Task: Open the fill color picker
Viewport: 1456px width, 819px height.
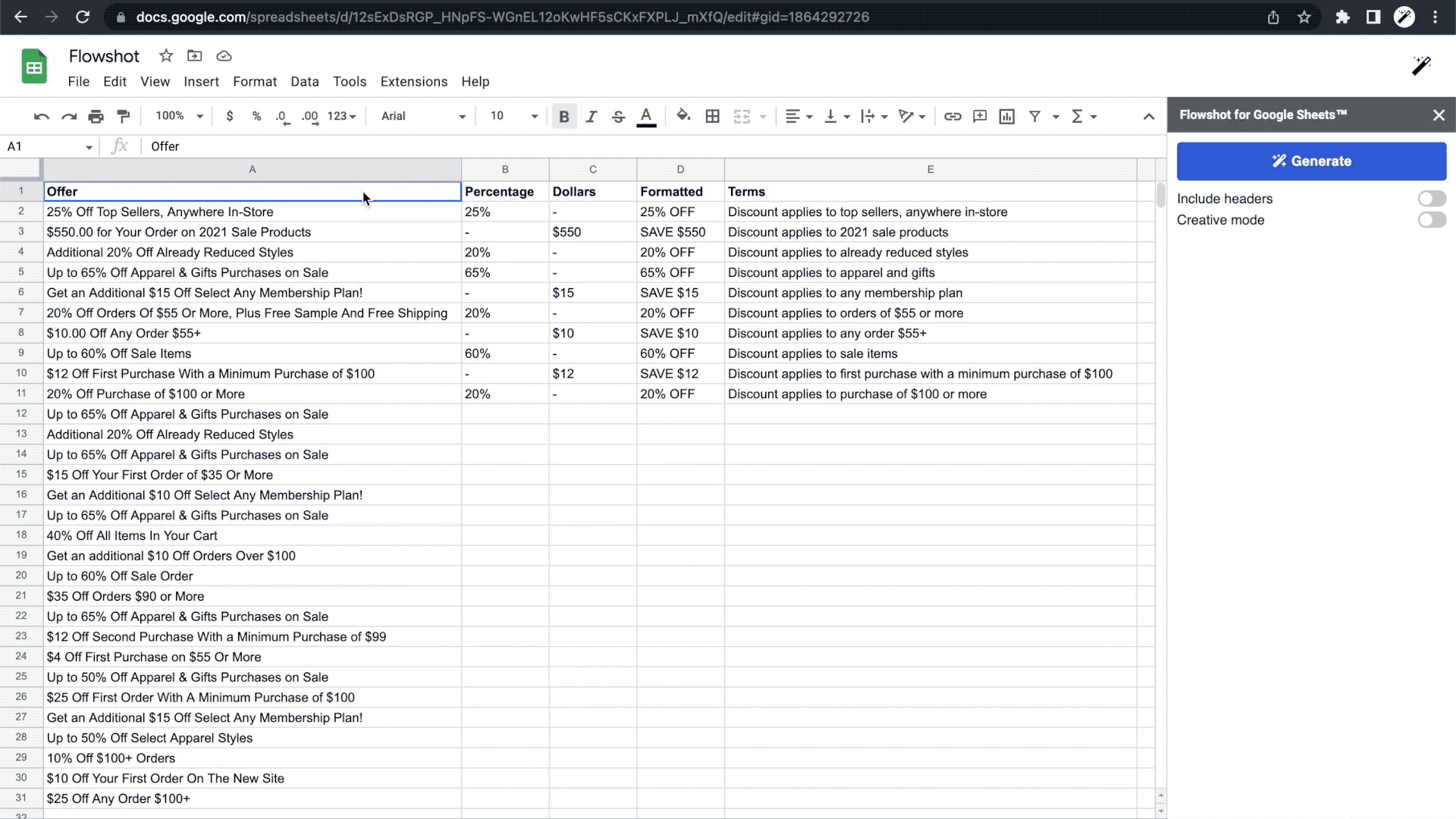Action: pyautogui.click(x=683, y=116)
